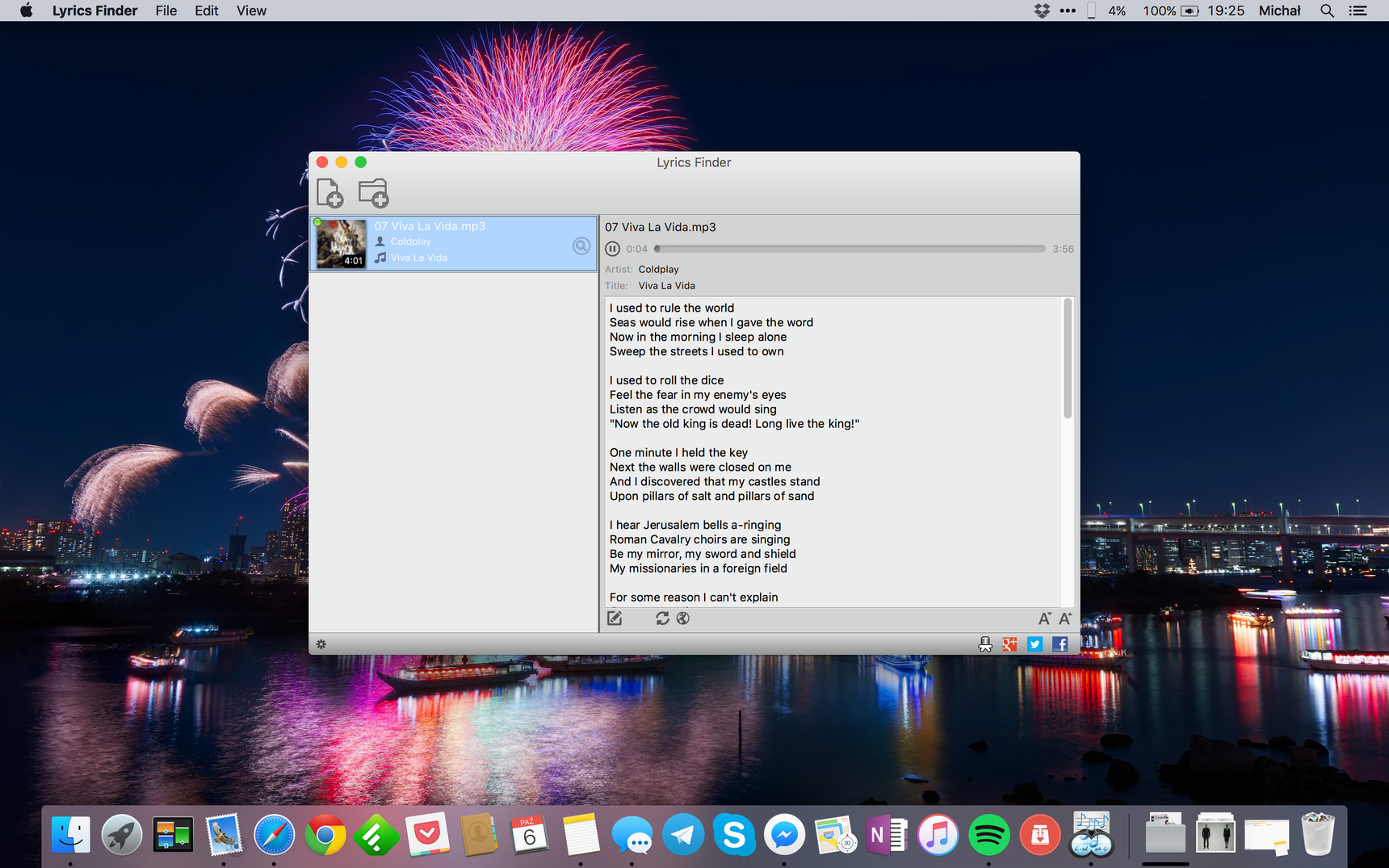Screen dimensions: 1389x868
Task: Open the edit lyrics pencil icon
Action: coord(615,619)
